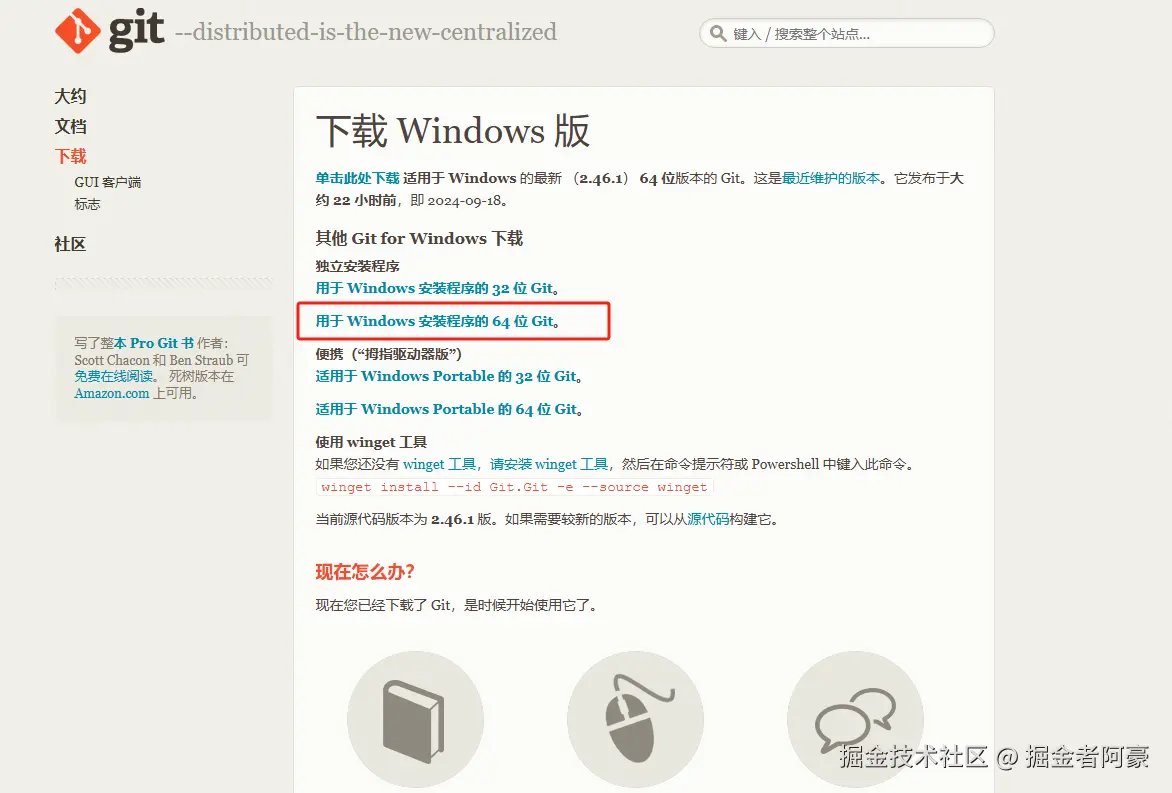Open the Pro Git 书 link

pos(154,343)
